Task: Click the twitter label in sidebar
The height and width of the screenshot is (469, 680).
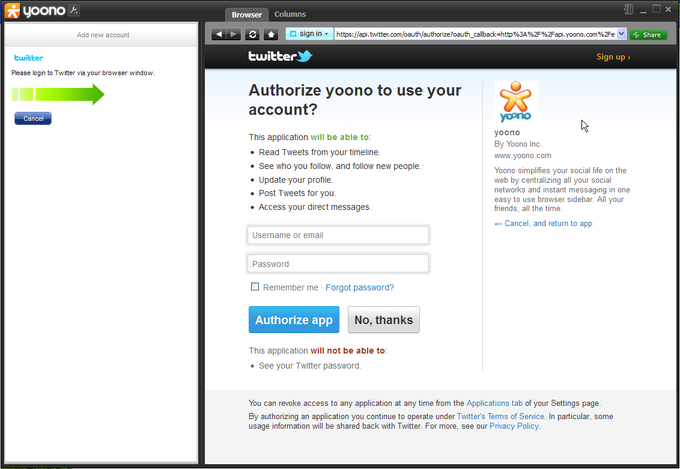Action: coord(29,58)
